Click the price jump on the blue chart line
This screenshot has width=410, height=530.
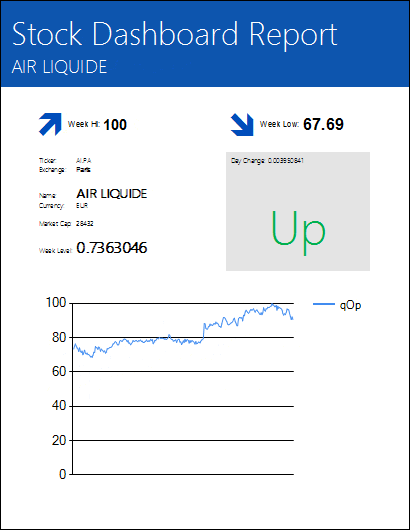pyautogui.click(x=203, y=331)
